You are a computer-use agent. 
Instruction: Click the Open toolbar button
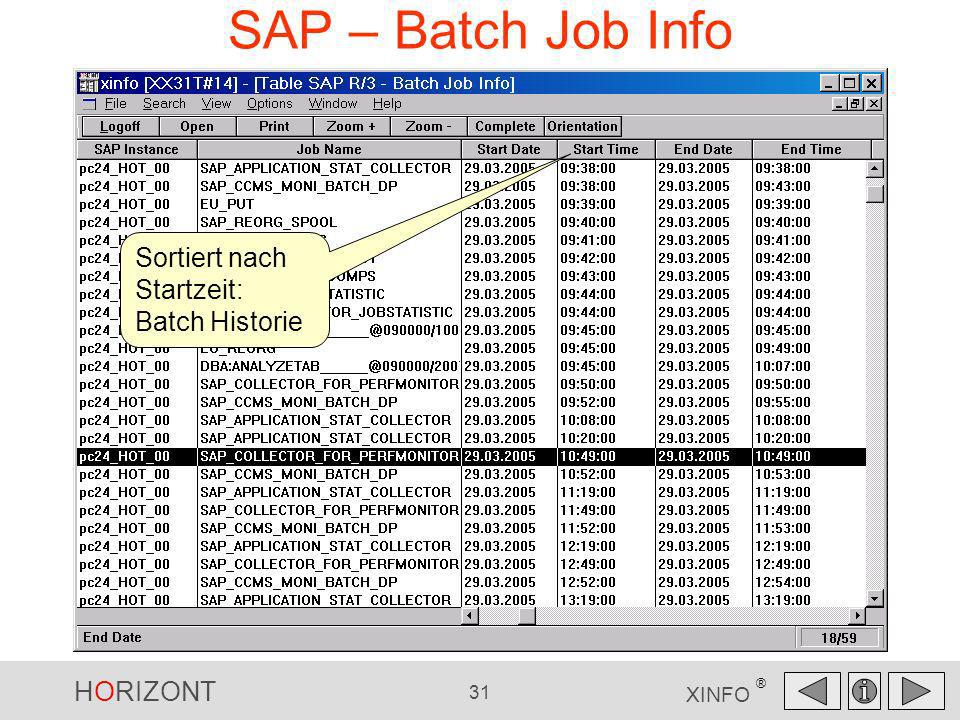tap(197, 127)
